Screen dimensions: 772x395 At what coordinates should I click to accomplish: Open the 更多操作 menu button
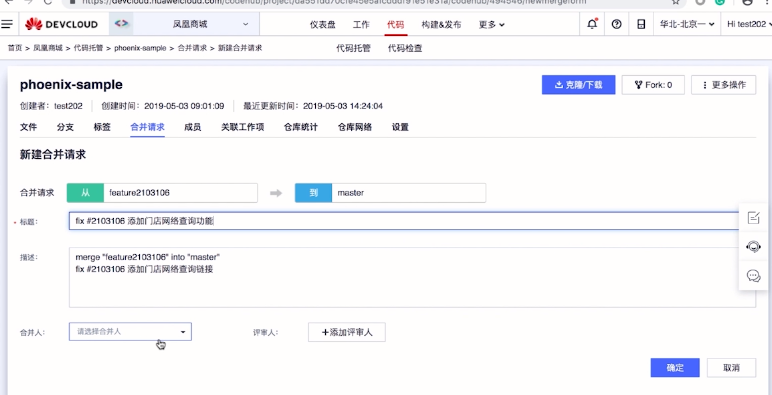[x=724, y=85]
